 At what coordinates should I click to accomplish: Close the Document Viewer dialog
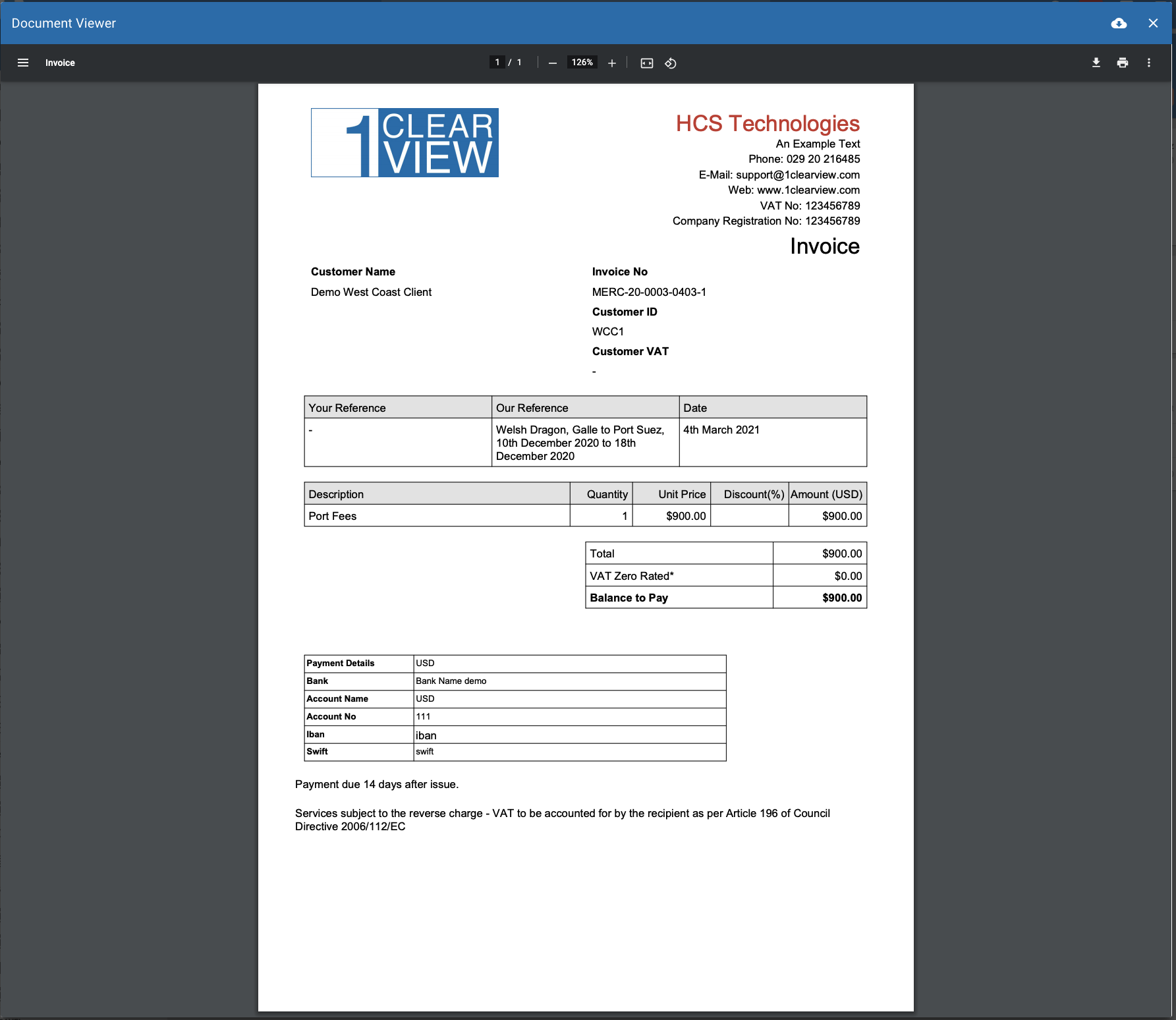point(1153,23)
